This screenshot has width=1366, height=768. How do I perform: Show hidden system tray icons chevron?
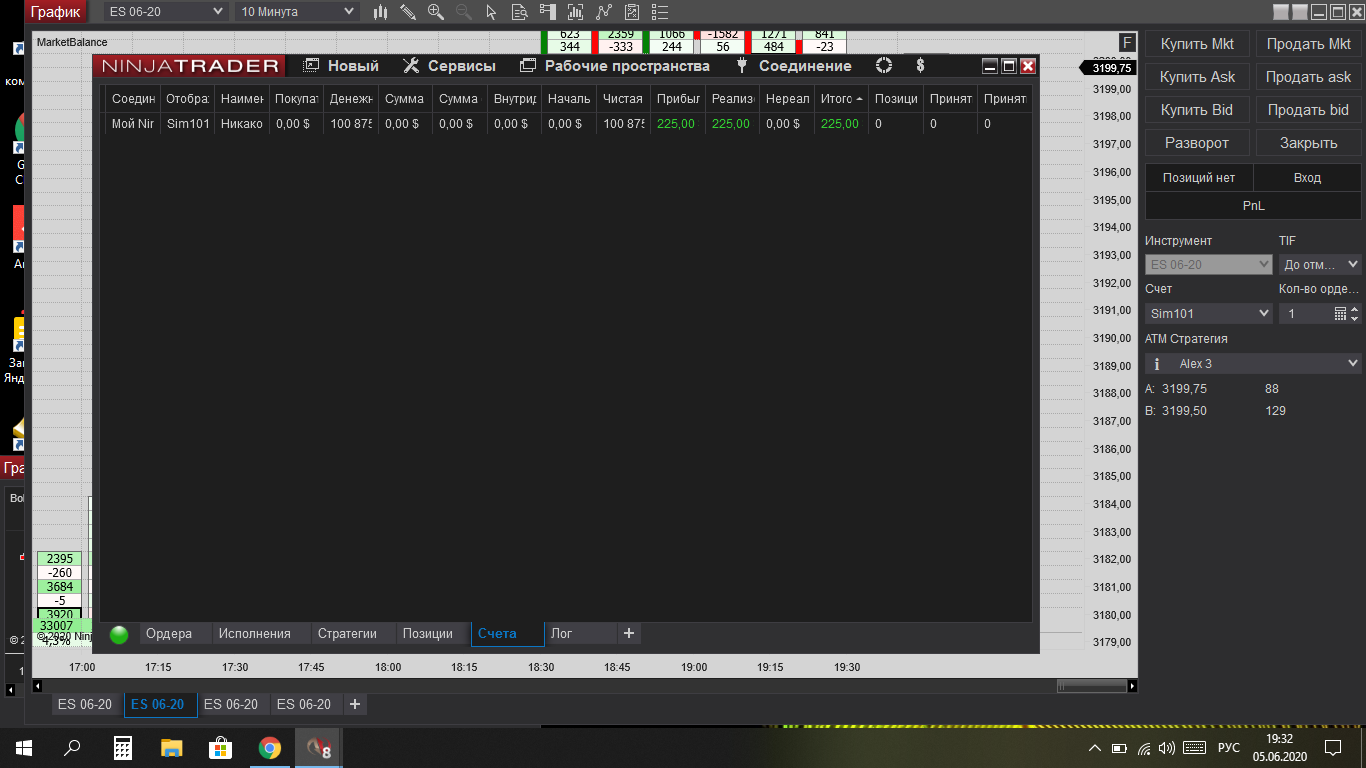pyautogui.click(x=1095, y=748)
